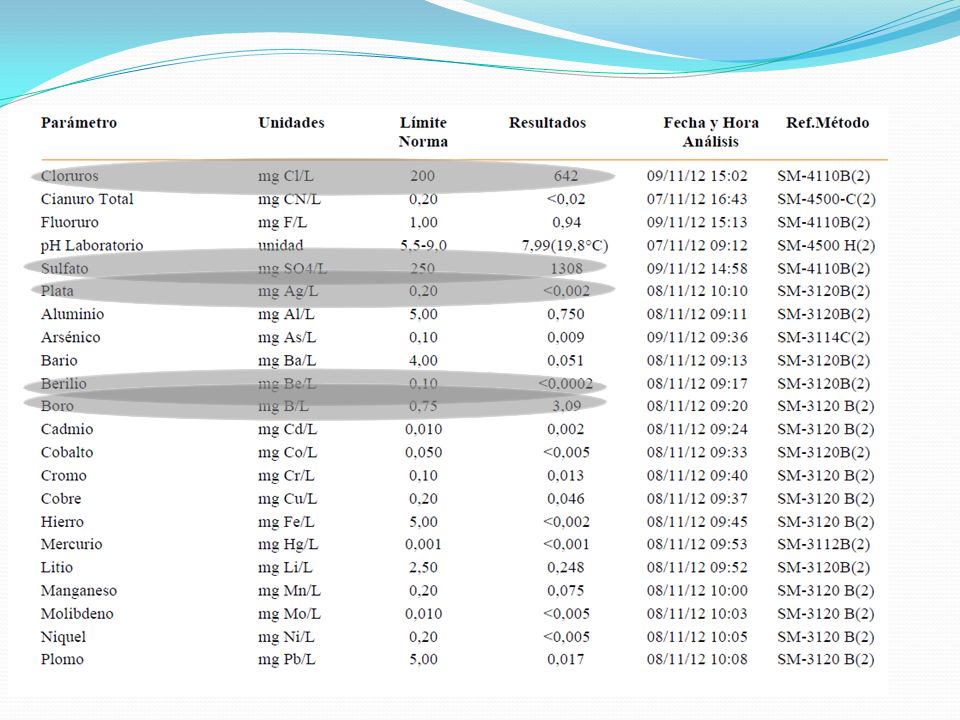
Task: Click the method 'SM-4500 H(2)'
Action: [826, 246]
